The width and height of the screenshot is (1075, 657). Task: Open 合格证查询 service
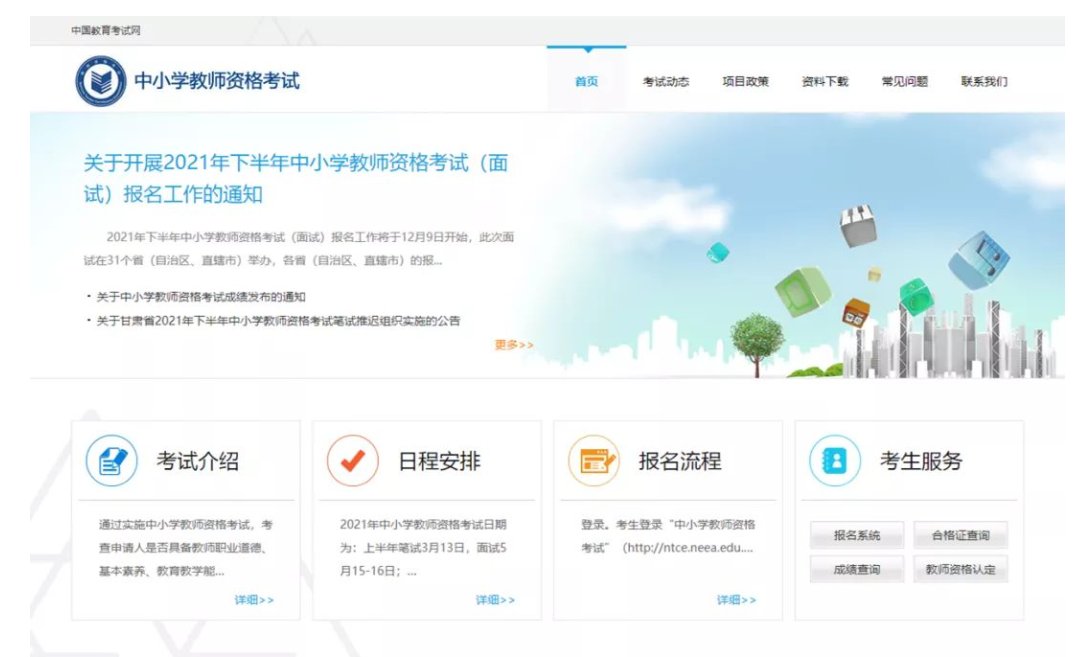pos(962,535)
